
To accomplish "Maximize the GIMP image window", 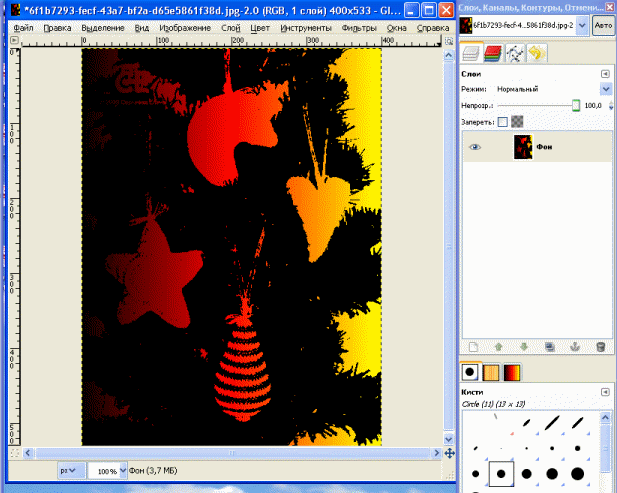I will (429, 10).
